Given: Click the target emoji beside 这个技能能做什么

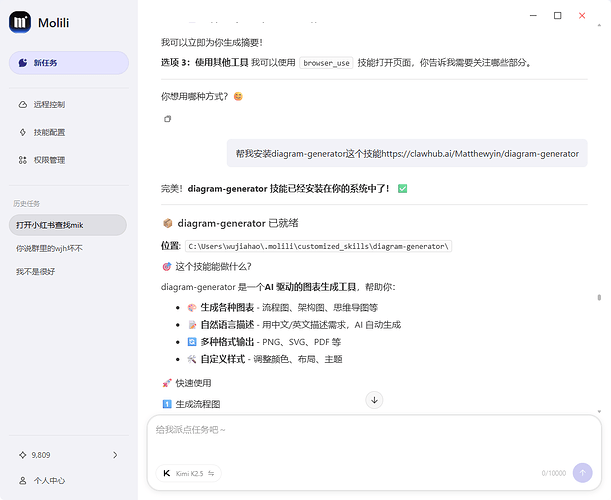Looking at the screenshot, I should coord(167,267).
